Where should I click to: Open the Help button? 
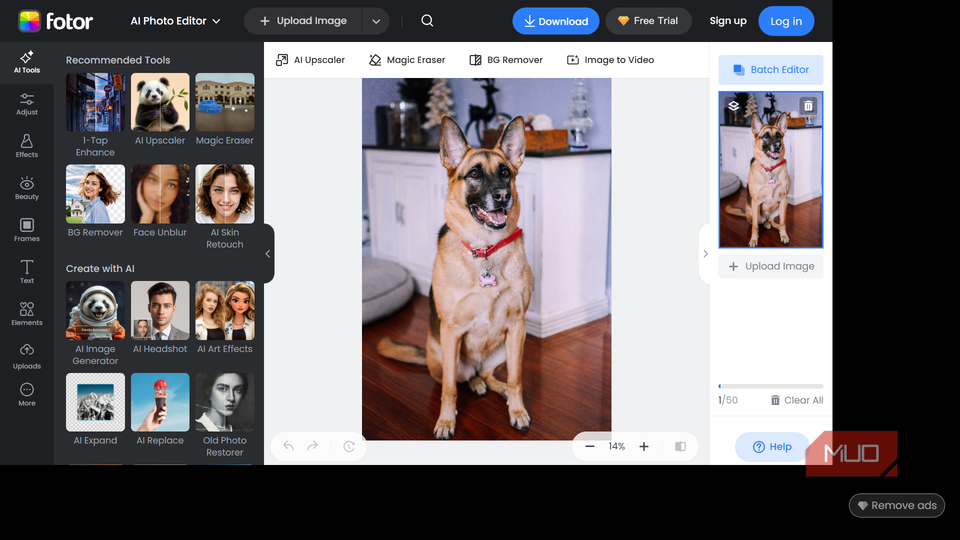772,447
